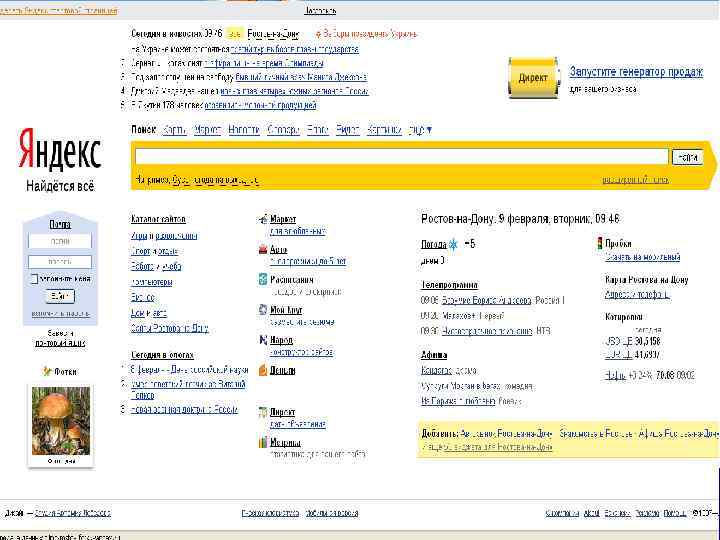Click the Пробки heading text
The height and width of the screenshot is (540, 720).
(x=618, y=243)
